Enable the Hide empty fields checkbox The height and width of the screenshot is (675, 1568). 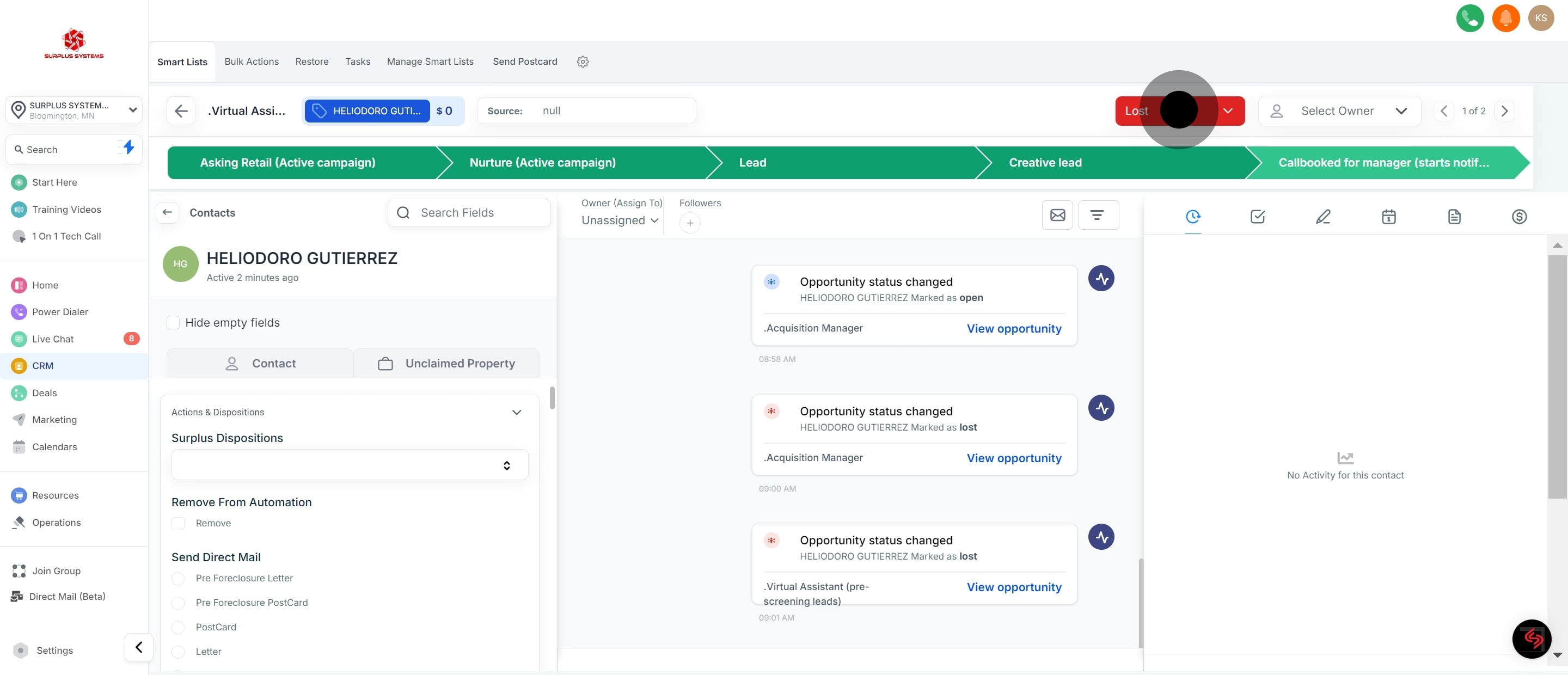(x=174, y=323)
